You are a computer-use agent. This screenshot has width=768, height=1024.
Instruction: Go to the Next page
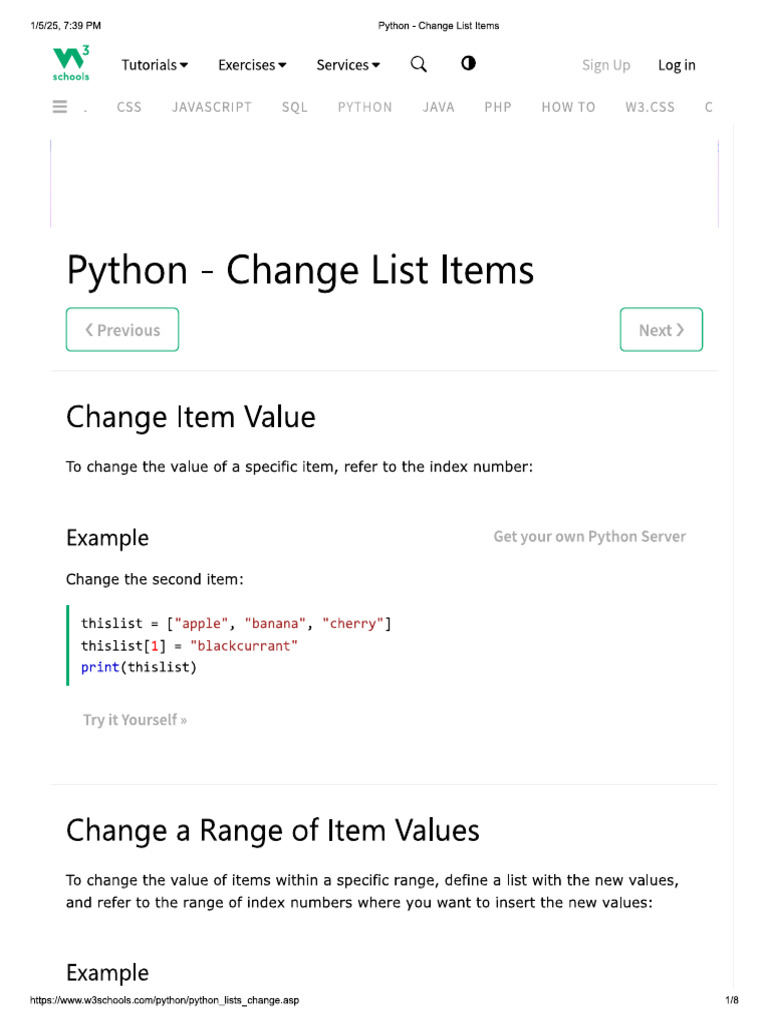pyautogui.click(x=661, y=330)
